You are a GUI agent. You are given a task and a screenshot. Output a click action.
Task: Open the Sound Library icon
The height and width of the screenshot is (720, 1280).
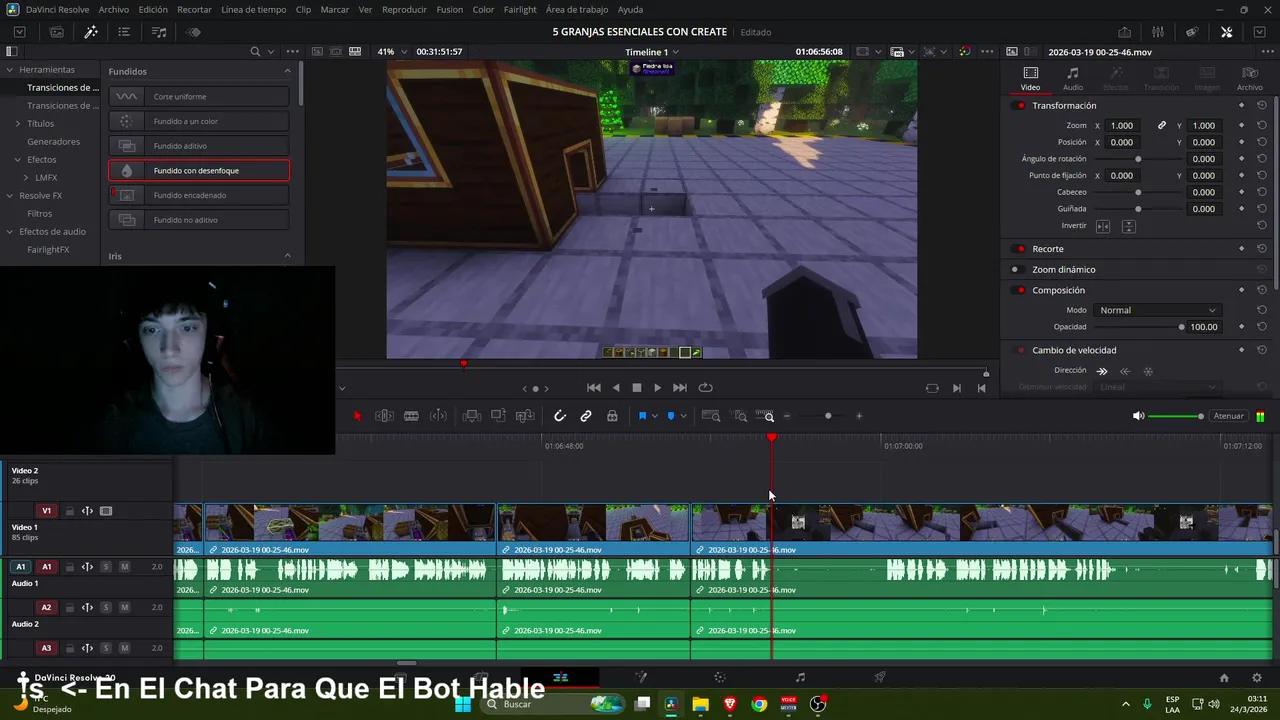point(159,32)
